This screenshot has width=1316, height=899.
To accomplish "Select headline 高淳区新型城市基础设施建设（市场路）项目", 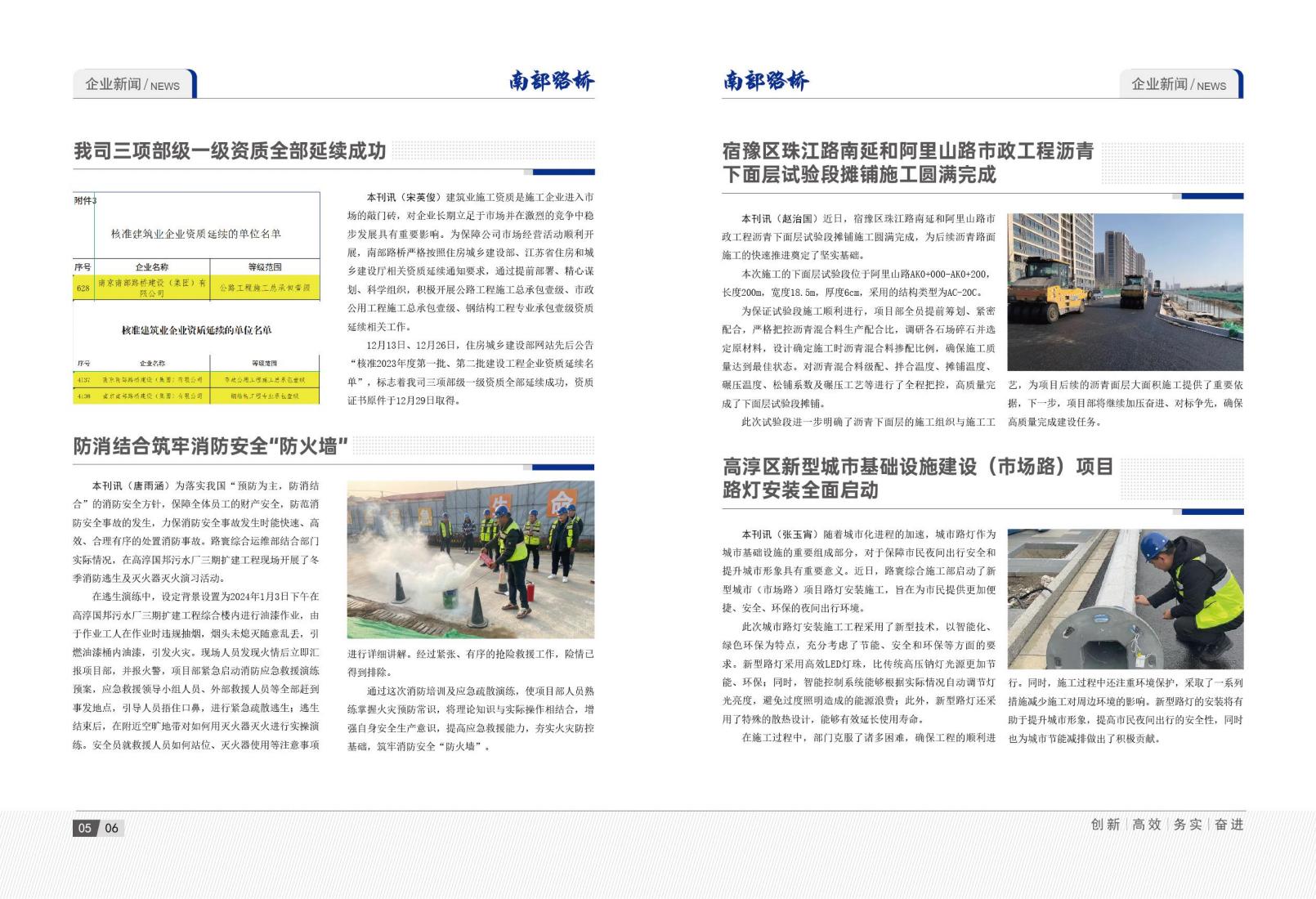I will pyautogui.click(x=918, y=467).
